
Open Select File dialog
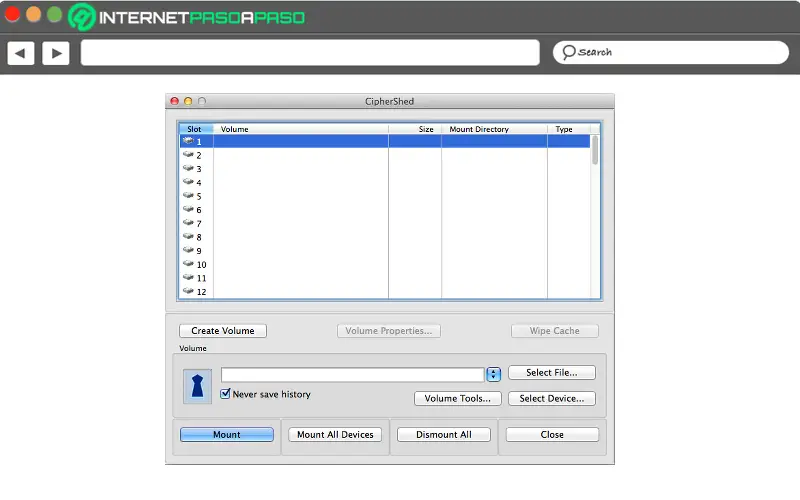[552, 372]
